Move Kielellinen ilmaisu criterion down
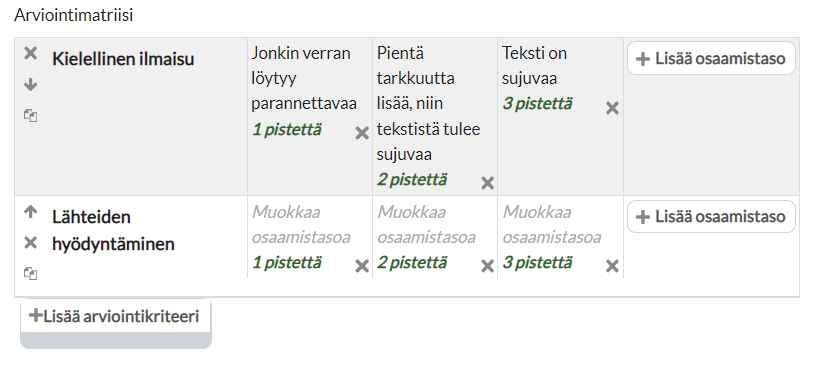The height and width of the screenshot is (365, 817). [31, 84]
